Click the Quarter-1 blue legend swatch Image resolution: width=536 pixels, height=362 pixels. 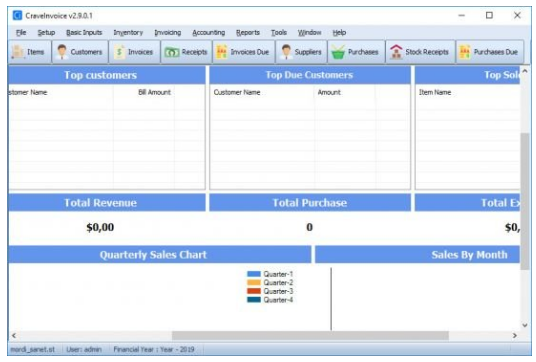coord(254,274)
